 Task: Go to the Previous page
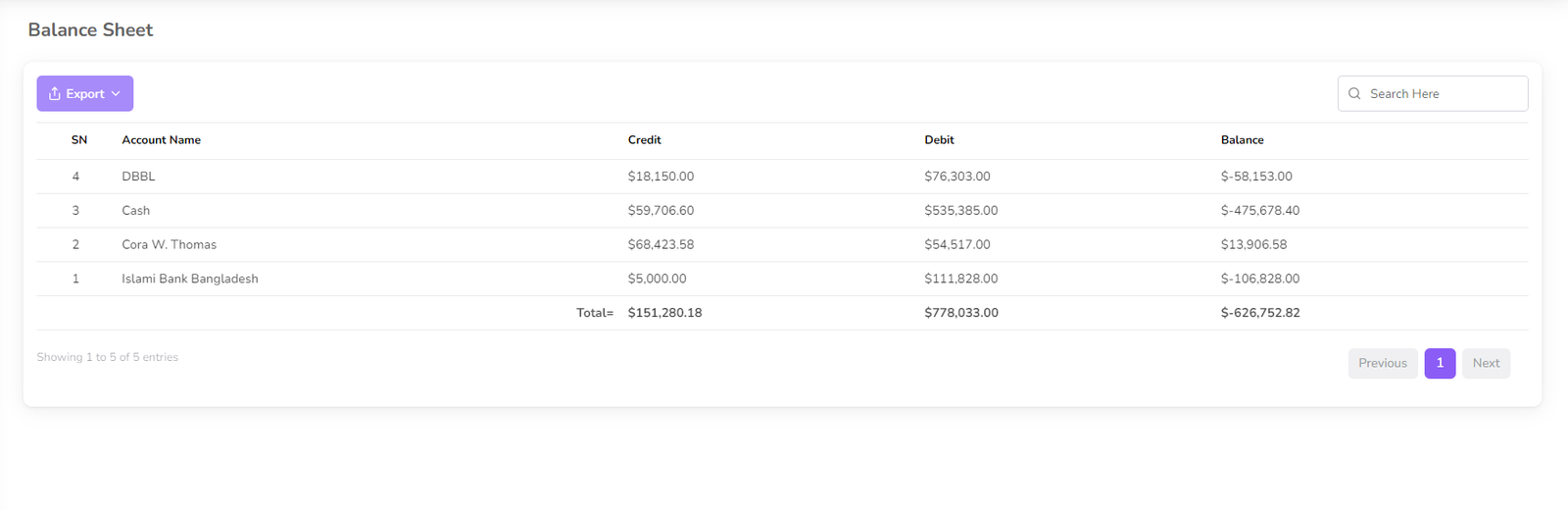click(1382, 363)
